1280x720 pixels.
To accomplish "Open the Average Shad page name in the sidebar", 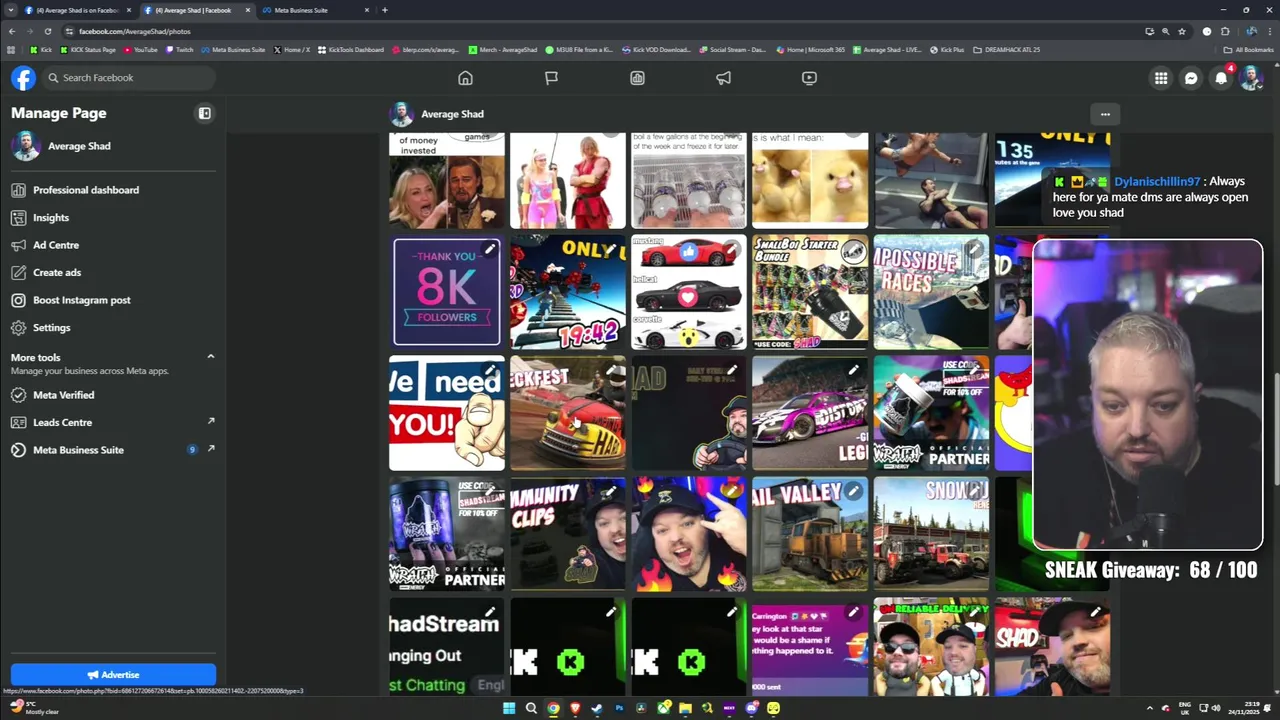I will click(79, 146).
